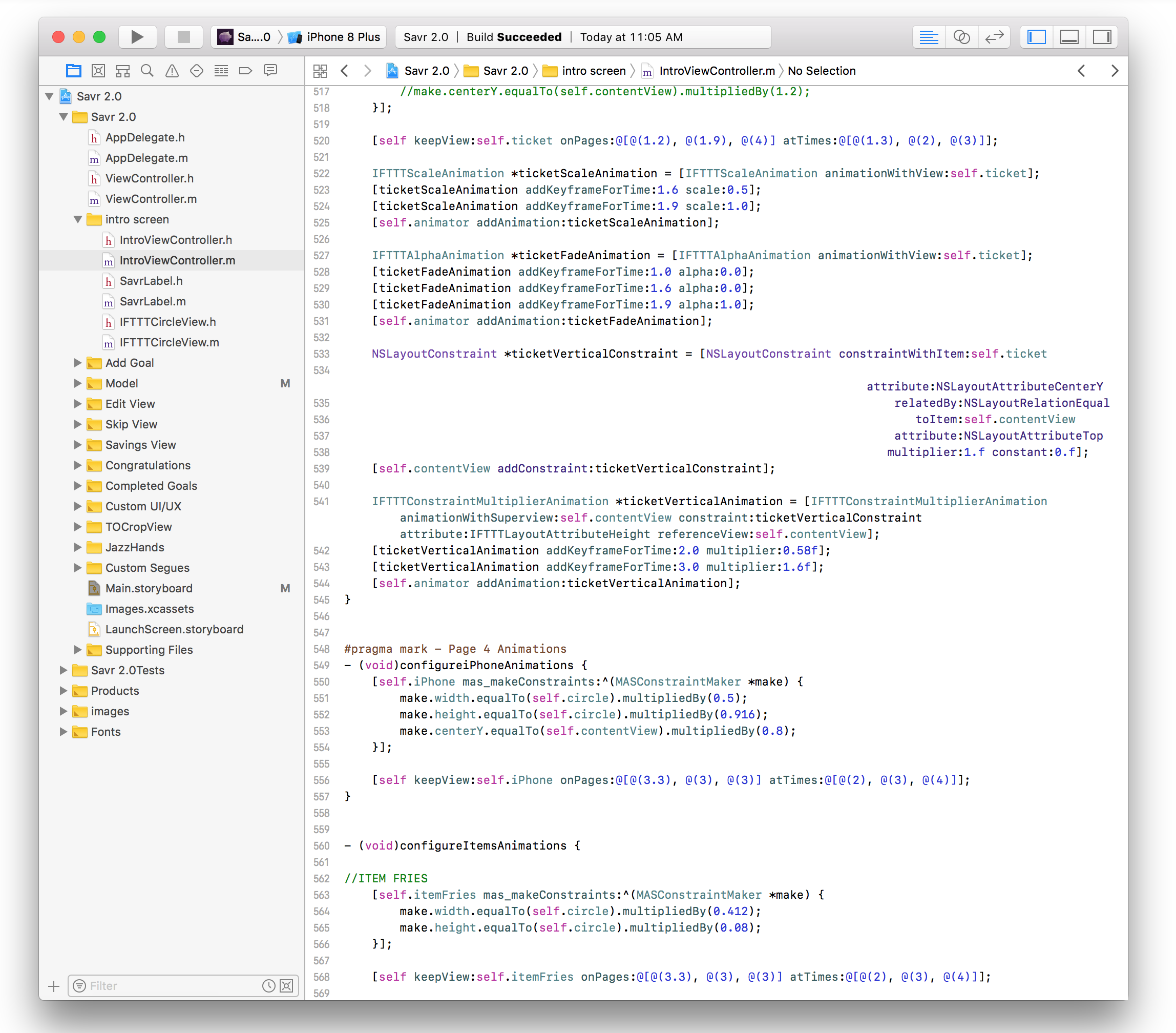
Task: Toggle source-control status filter icon
Action: 286,986
